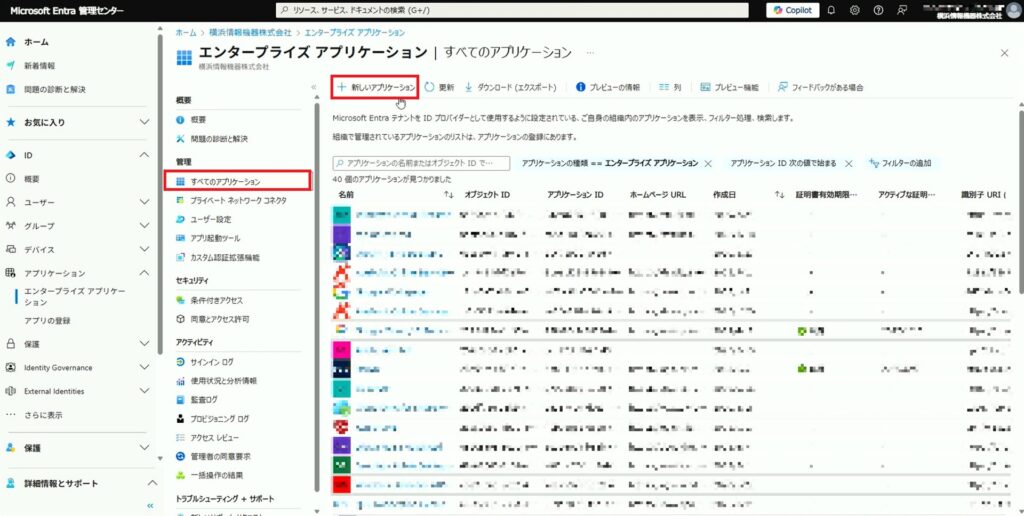Click the ホーム breadcrumb link

pyautogui.click(x=185, y=32)
